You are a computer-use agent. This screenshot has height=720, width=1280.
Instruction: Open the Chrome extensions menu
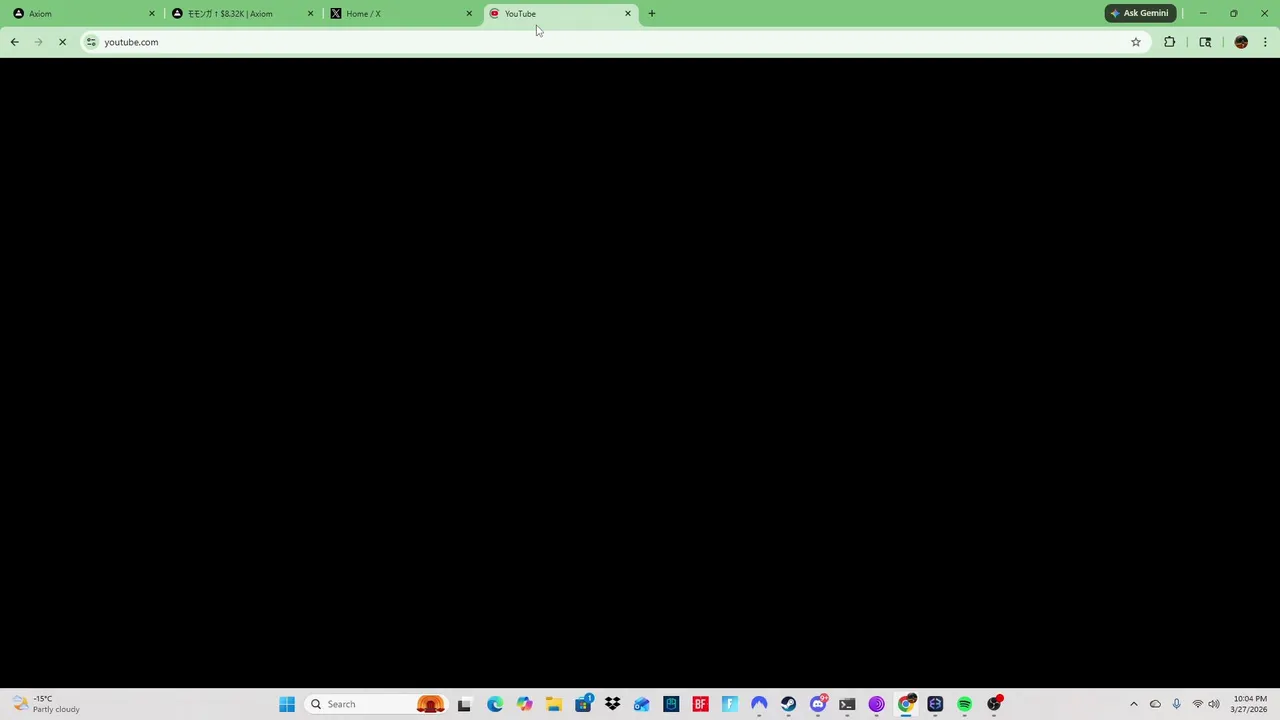(x=1169, y=42)
